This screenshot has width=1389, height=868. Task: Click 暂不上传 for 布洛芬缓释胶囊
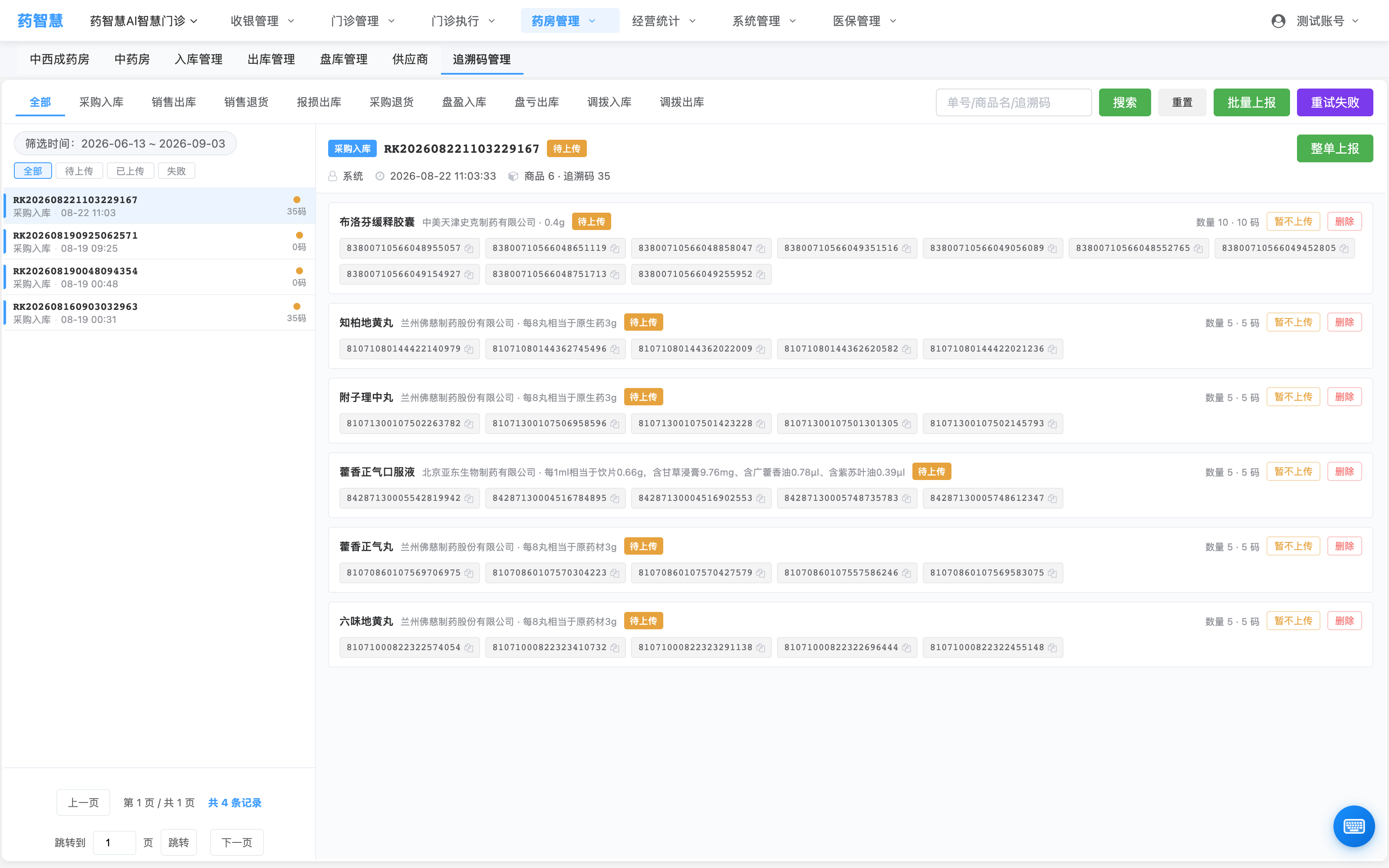pos(1293,222)
